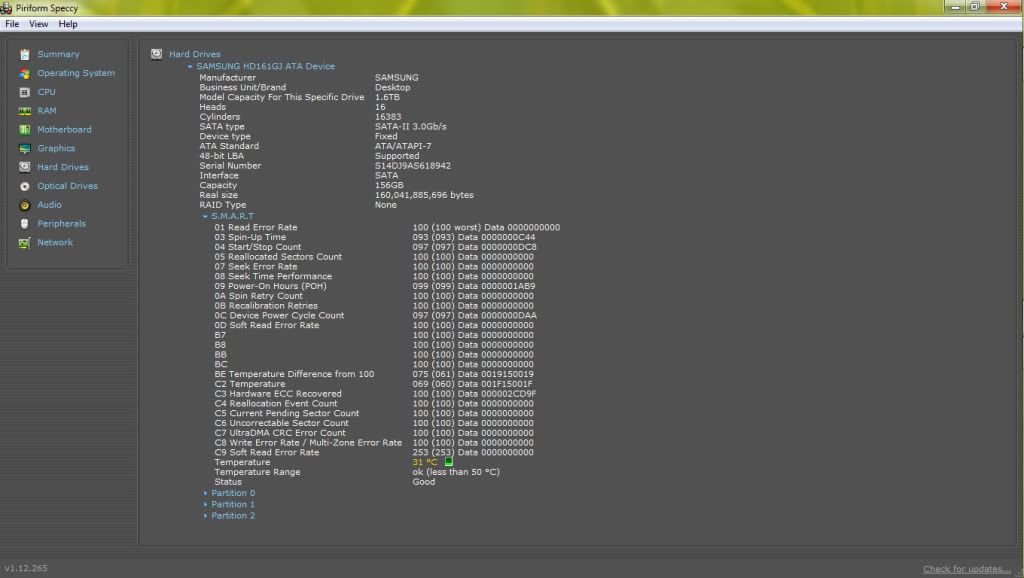
Task: Open the View menu
Action: point(39,24)
